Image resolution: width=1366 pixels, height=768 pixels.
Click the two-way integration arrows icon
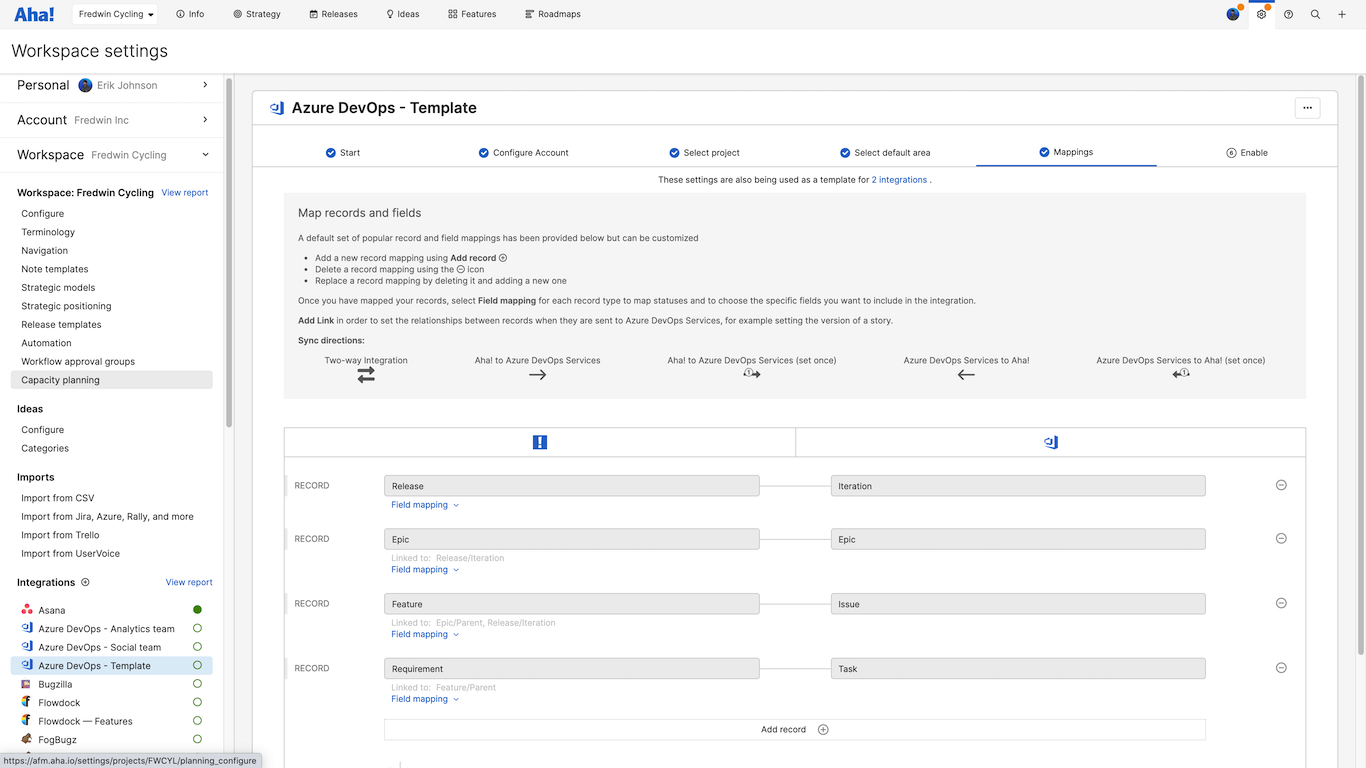pyautogui.click(x=366, y=375)
